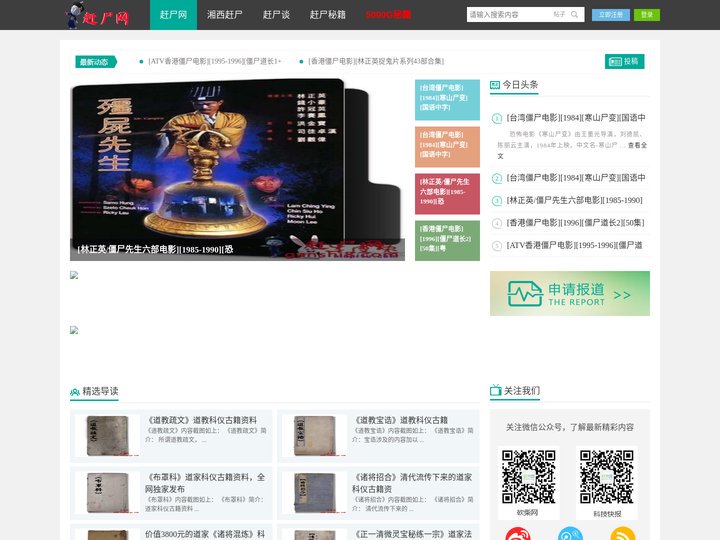Click the 赶尸网 site logo
The image size is (720, 540).
click(x=97, y=15)
